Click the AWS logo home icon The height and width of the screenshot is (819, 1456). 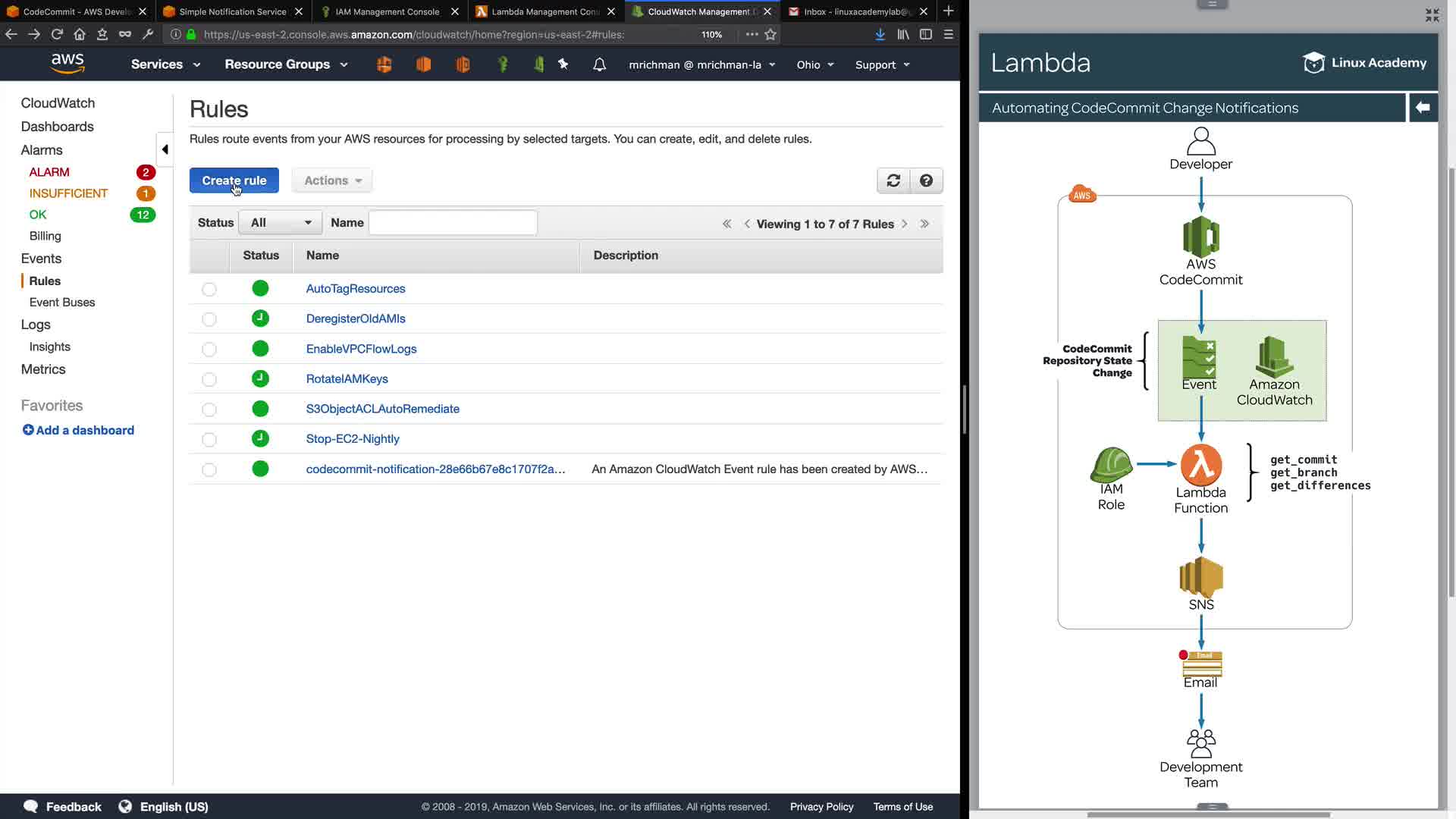pyautogui.click(x=67, y=64)
